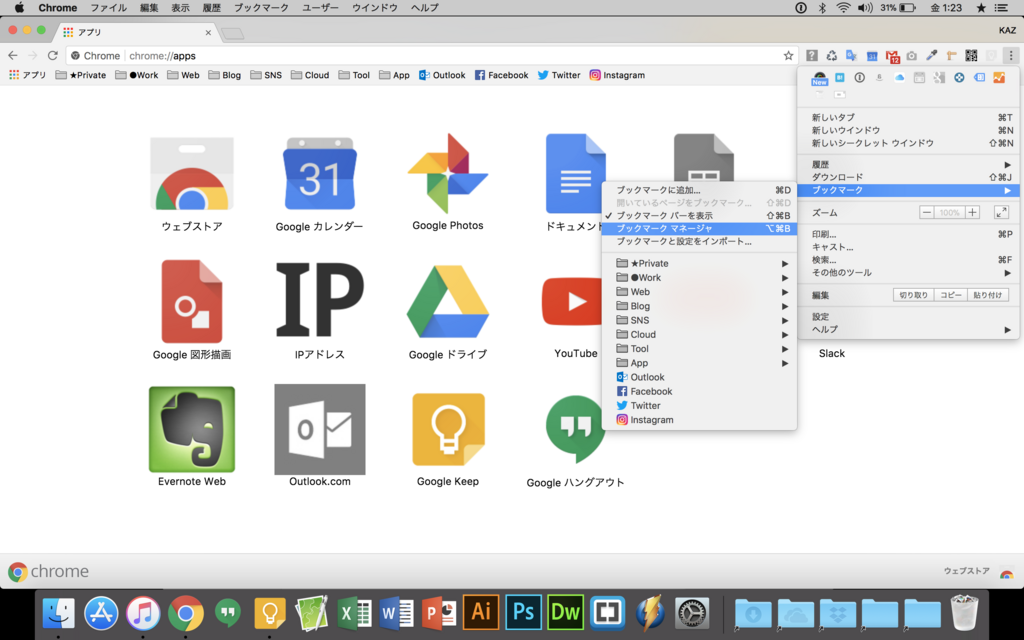Expand SNS folder in bookmark submenu
Screen dimensions: 1024x640
(x=698, y=320)
